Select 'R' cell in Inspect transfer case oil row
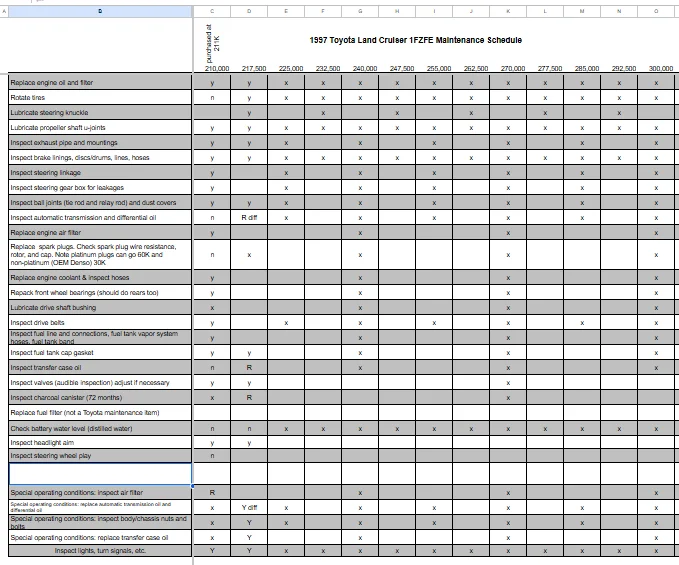The image size is (679, 565). pos(249,368)
